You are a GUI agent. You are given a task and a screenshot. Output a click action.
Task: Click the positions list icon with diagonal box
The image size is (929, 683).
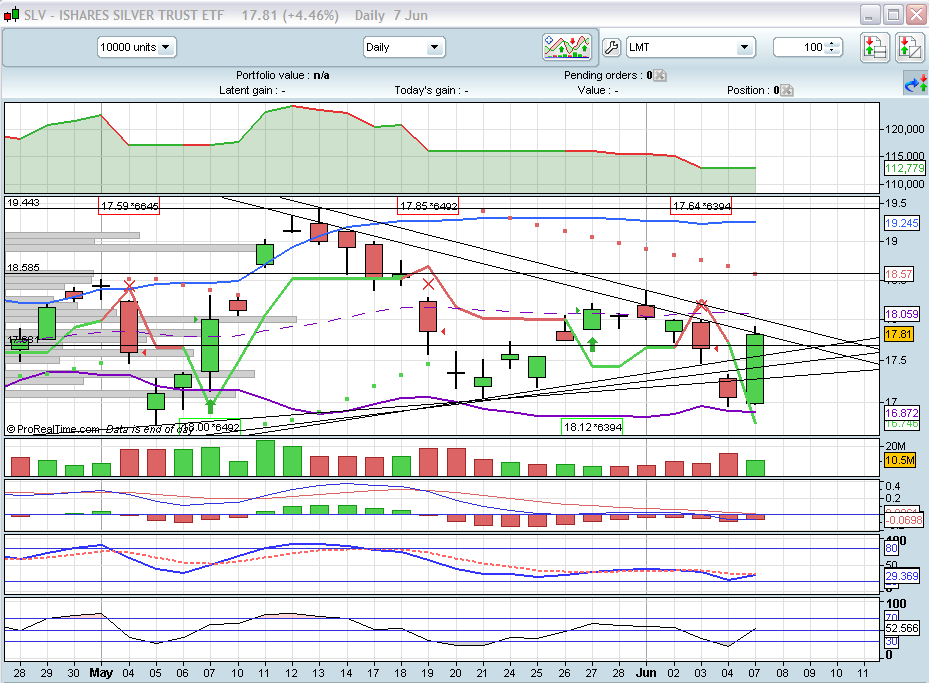(909, 47)
